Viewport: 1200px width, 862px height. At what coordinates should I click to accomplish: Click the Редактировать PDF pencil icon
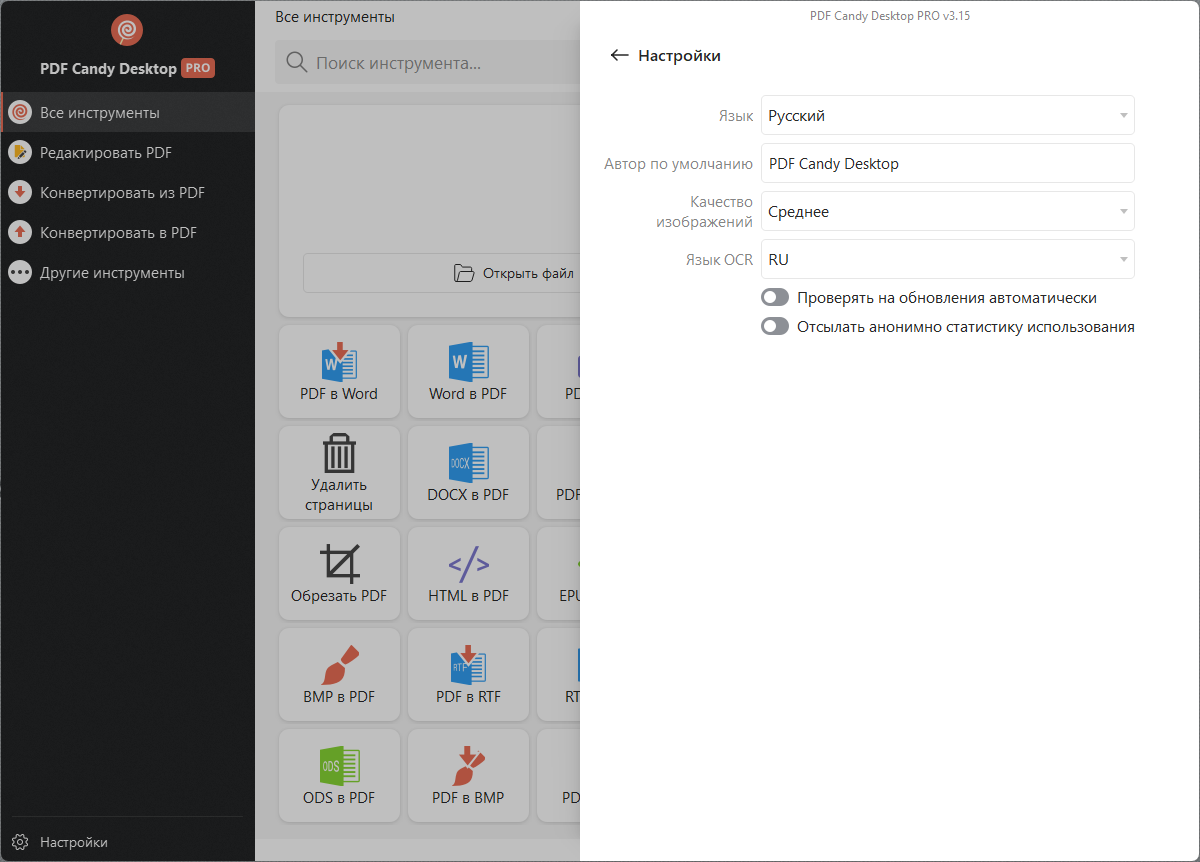pyautogui.click(x=20, y=153)
